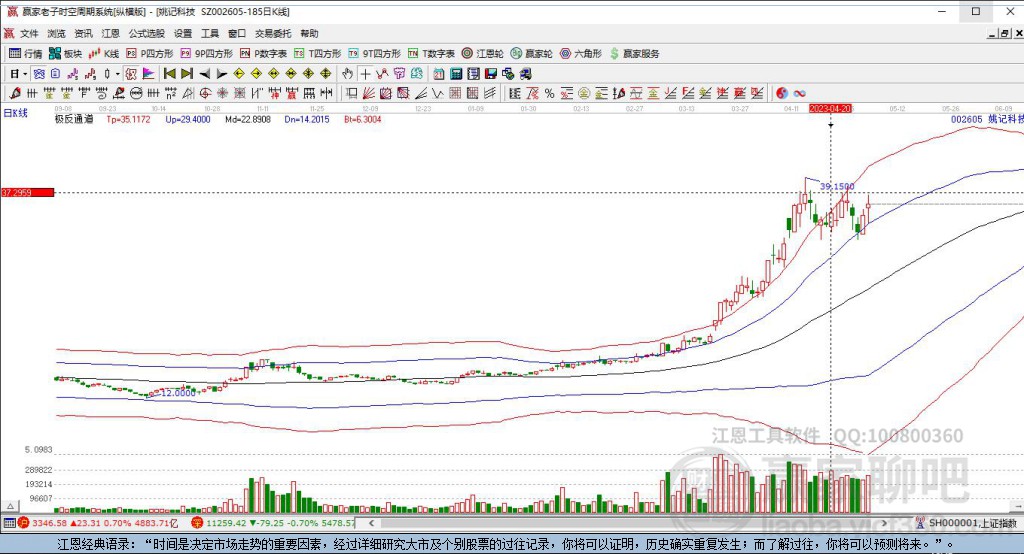The image size is (1024, 554).
Task: Open the 交易委托 menu
Action: pyautogui.click(x=272, y=33)
